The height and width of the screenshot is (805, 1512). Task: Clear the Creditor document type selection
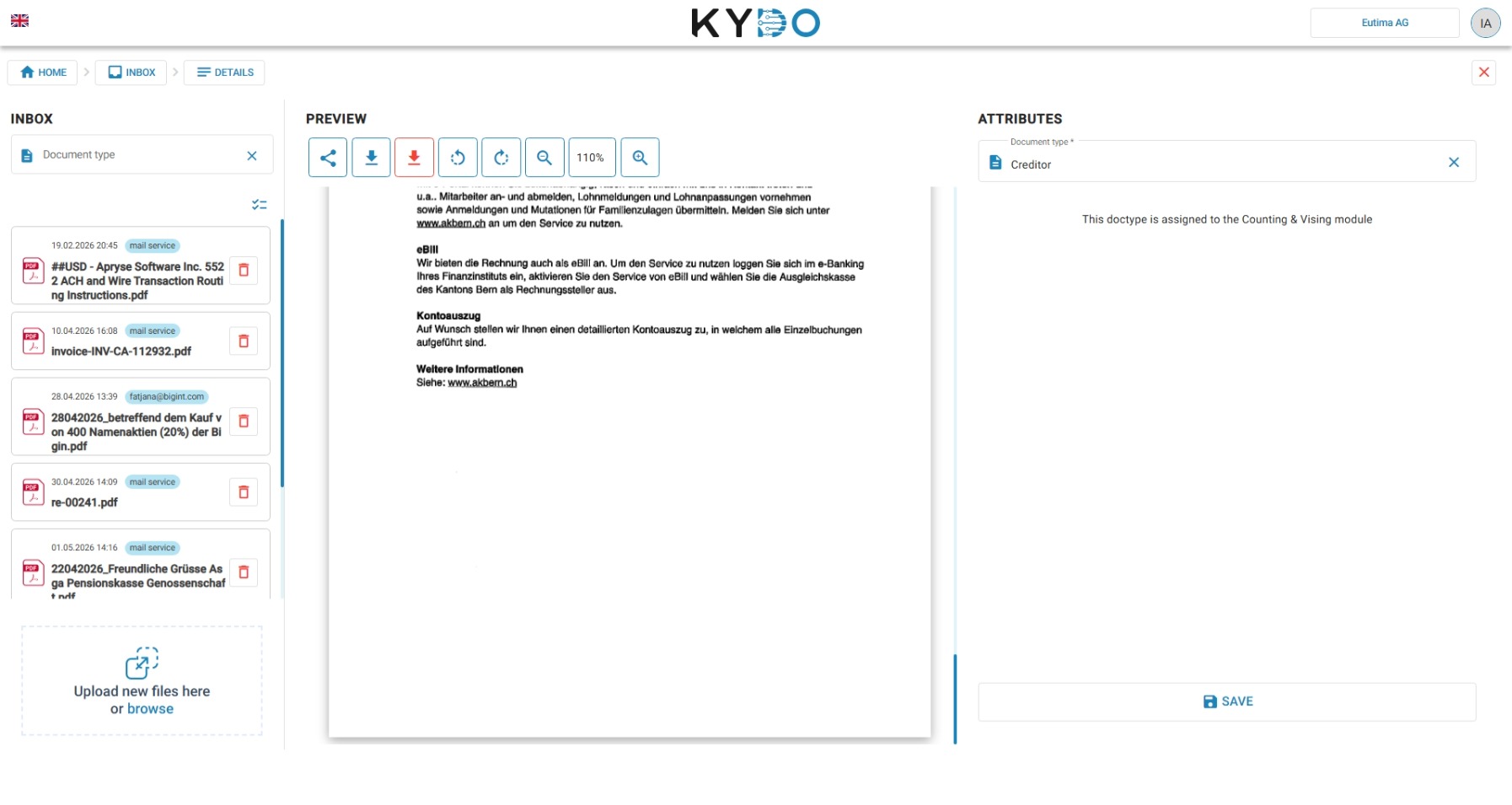(x=1453, y=163)
